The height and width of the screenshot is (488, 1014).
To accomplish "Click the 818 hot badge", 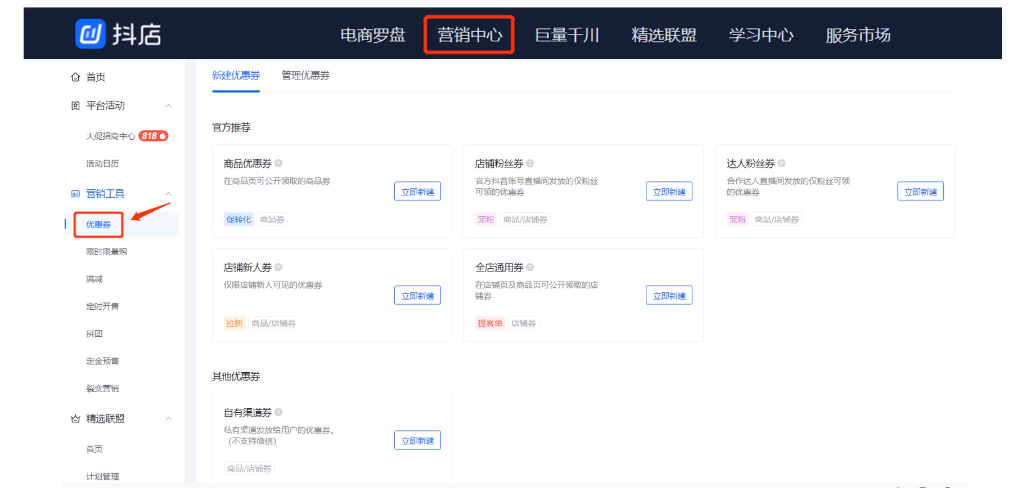I will tap(153, 136).
